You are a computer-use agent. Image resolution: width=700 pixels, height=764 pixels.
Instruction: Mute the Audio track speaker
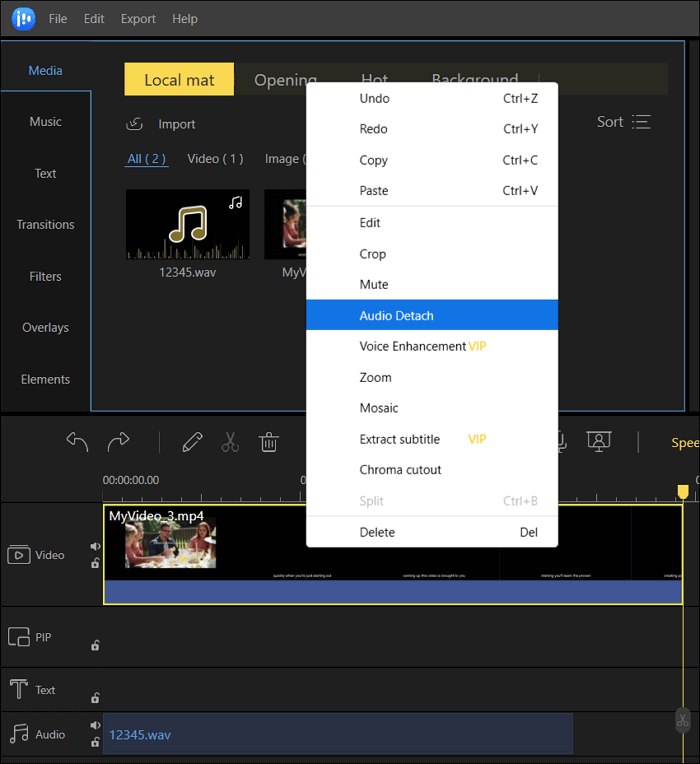click(x=95, y=725)
